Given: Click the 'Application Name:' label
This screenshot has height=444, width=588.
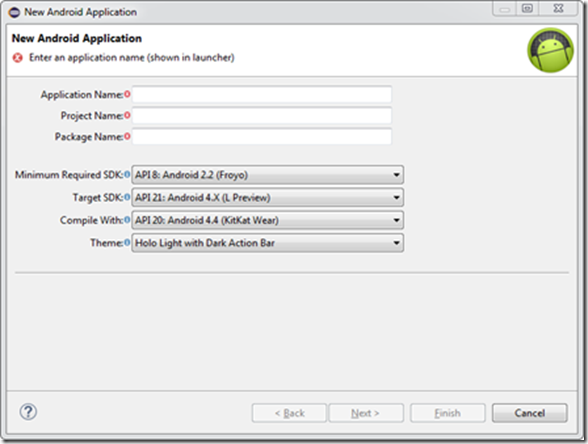Looking at the screenshot, I should point(82,94).
